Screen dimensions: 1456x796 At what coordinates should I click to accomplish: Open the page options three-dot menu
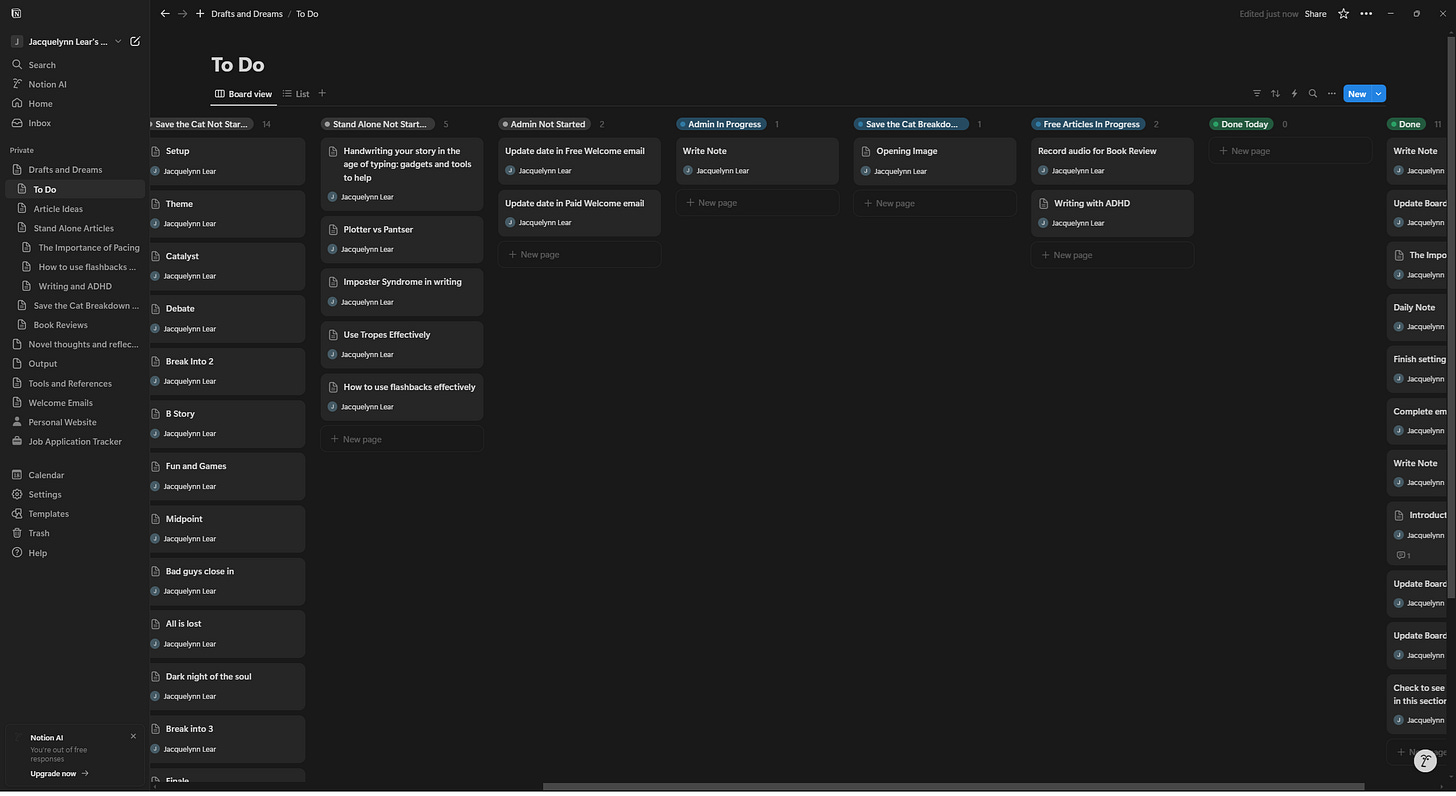(x=1366, y=14)
